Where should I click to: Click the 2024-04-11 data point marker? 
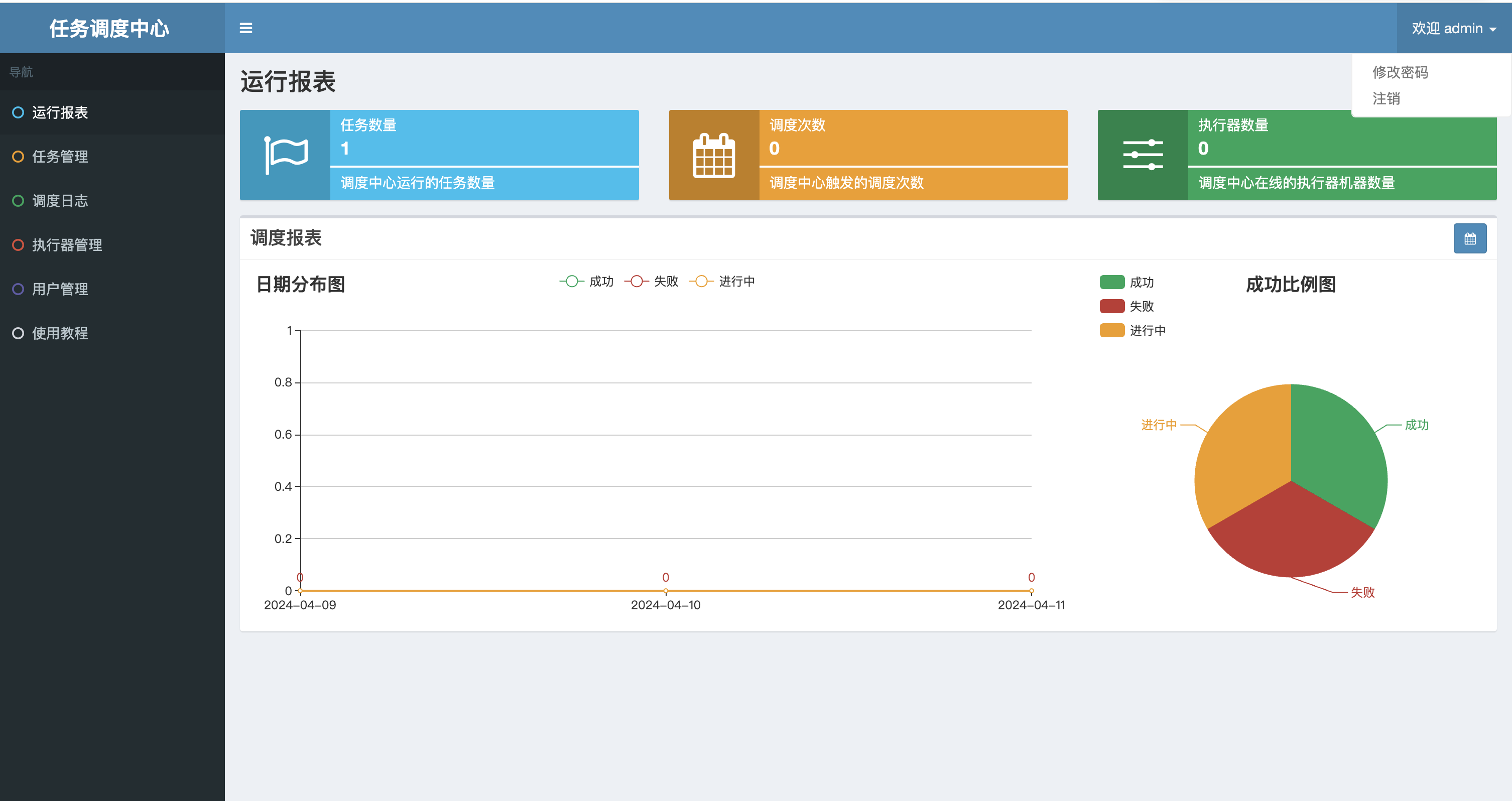point(1031,590)
